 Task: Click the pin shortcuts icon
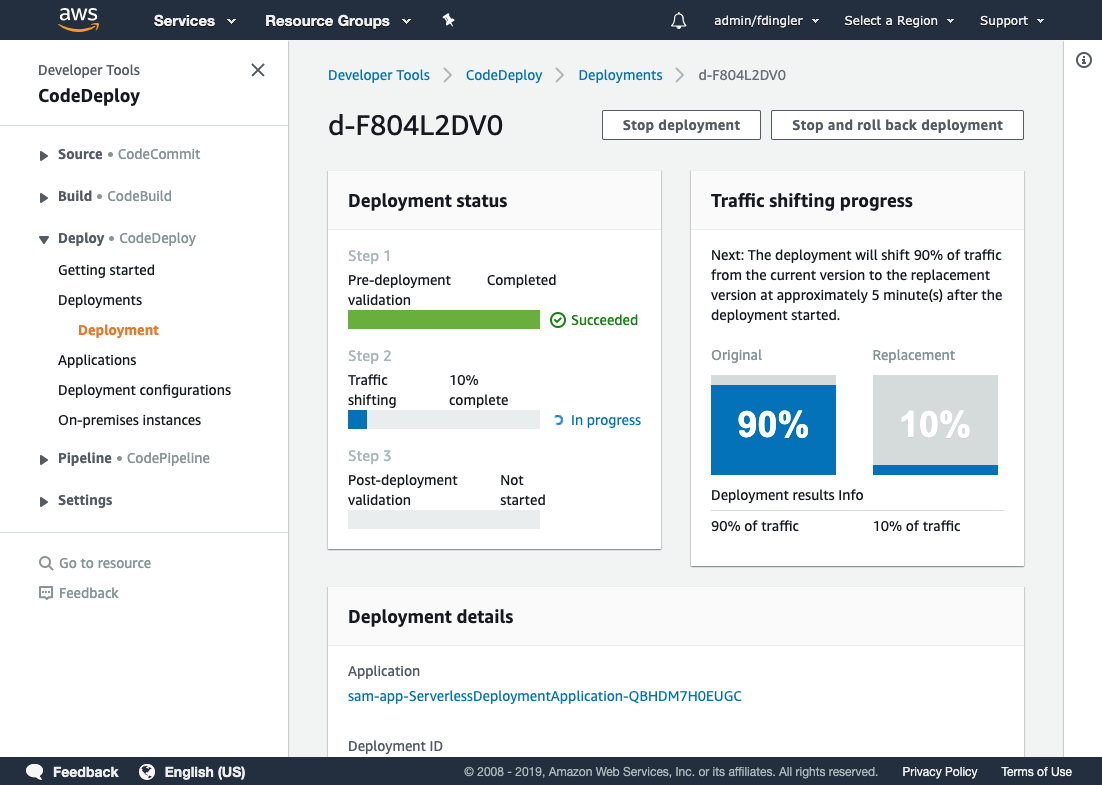coord(448,20)
